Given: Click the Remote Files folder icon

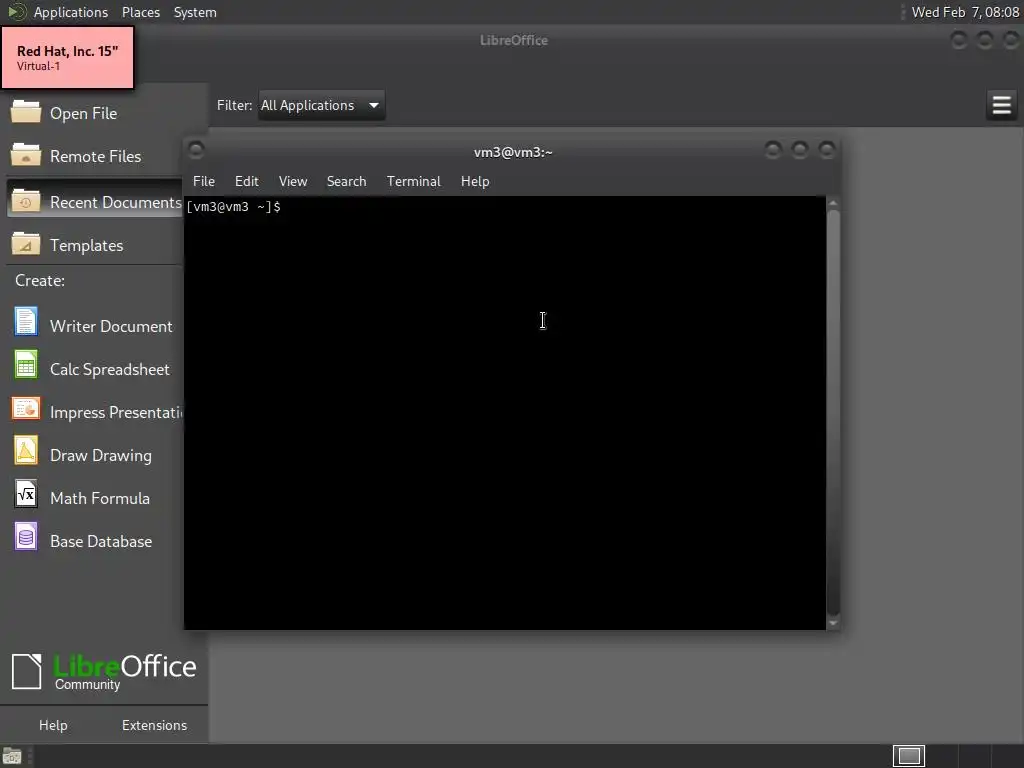Looking at the screenshot, I should (x=25, y=155).
